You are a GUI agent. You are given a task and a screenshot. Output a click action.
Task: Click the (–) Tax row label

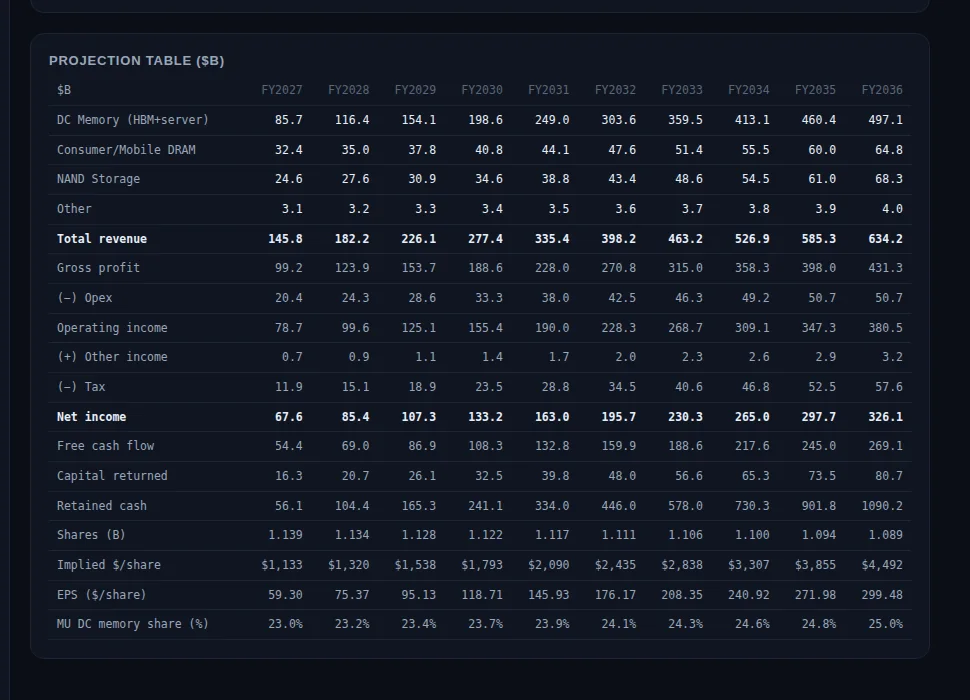(81, 387)
